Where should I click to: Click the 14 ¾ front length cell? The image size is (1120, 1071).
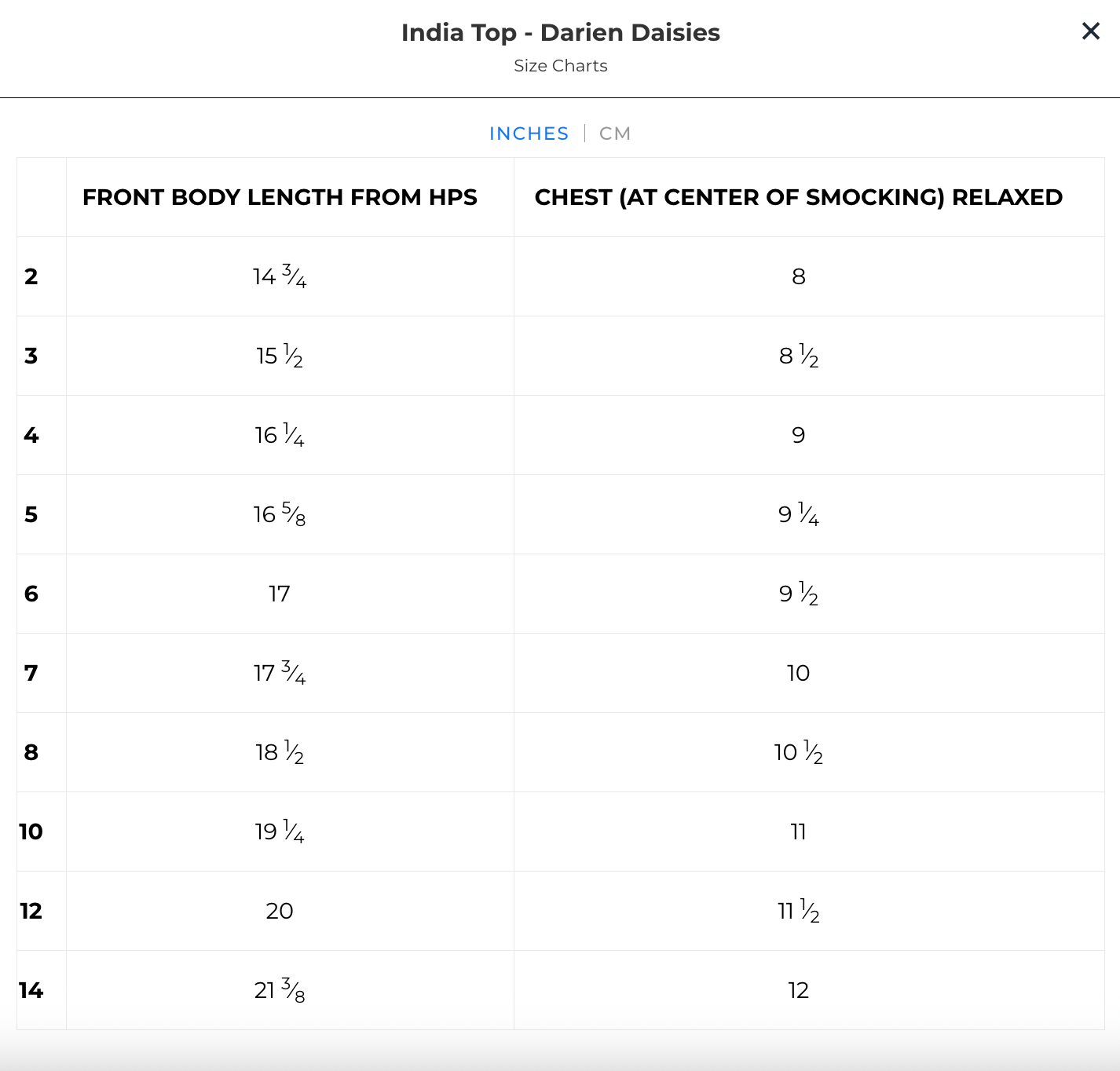(280, 276)
